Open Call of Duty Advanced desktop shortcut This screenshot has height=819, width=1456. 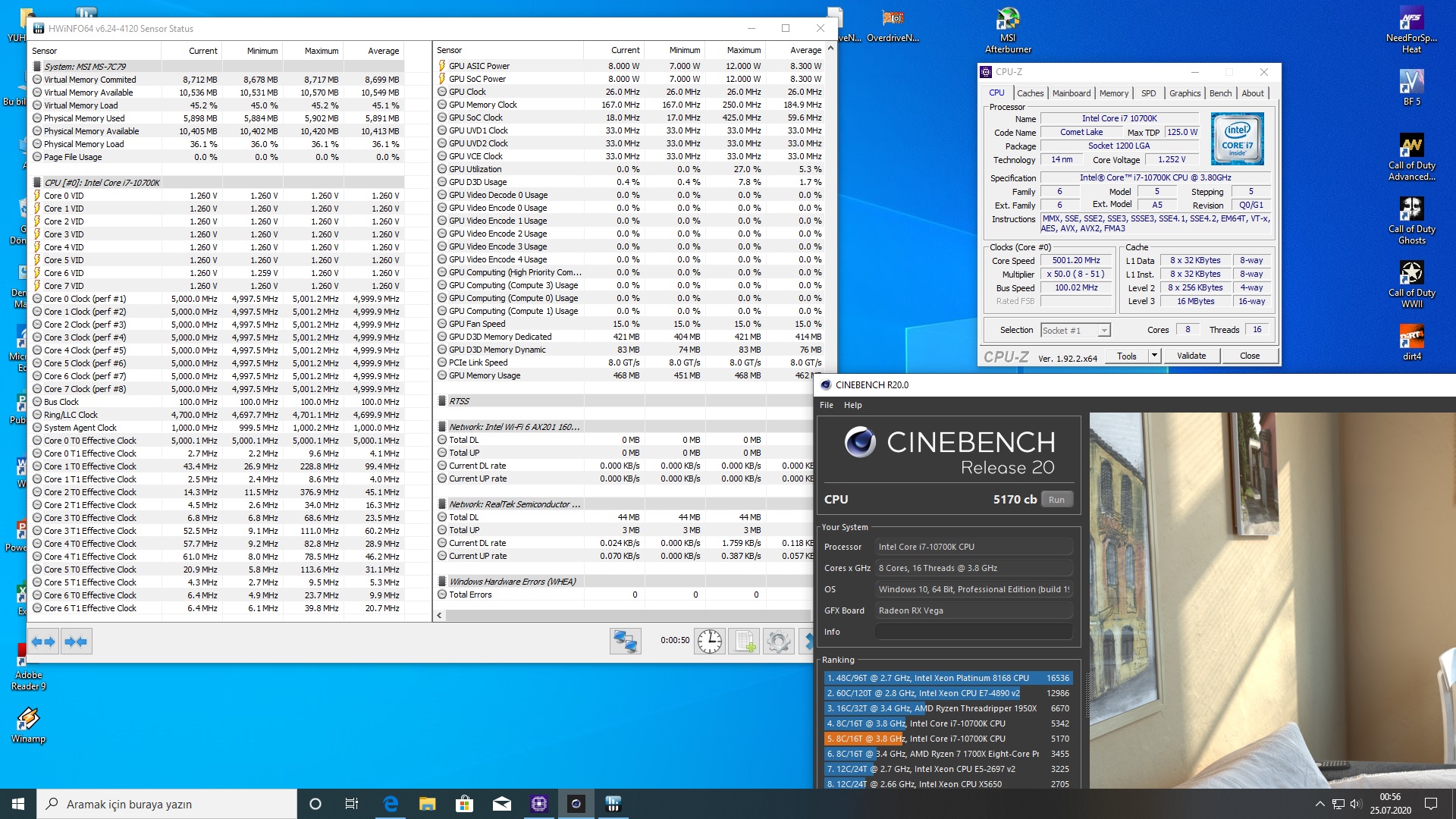(1411, 157)
